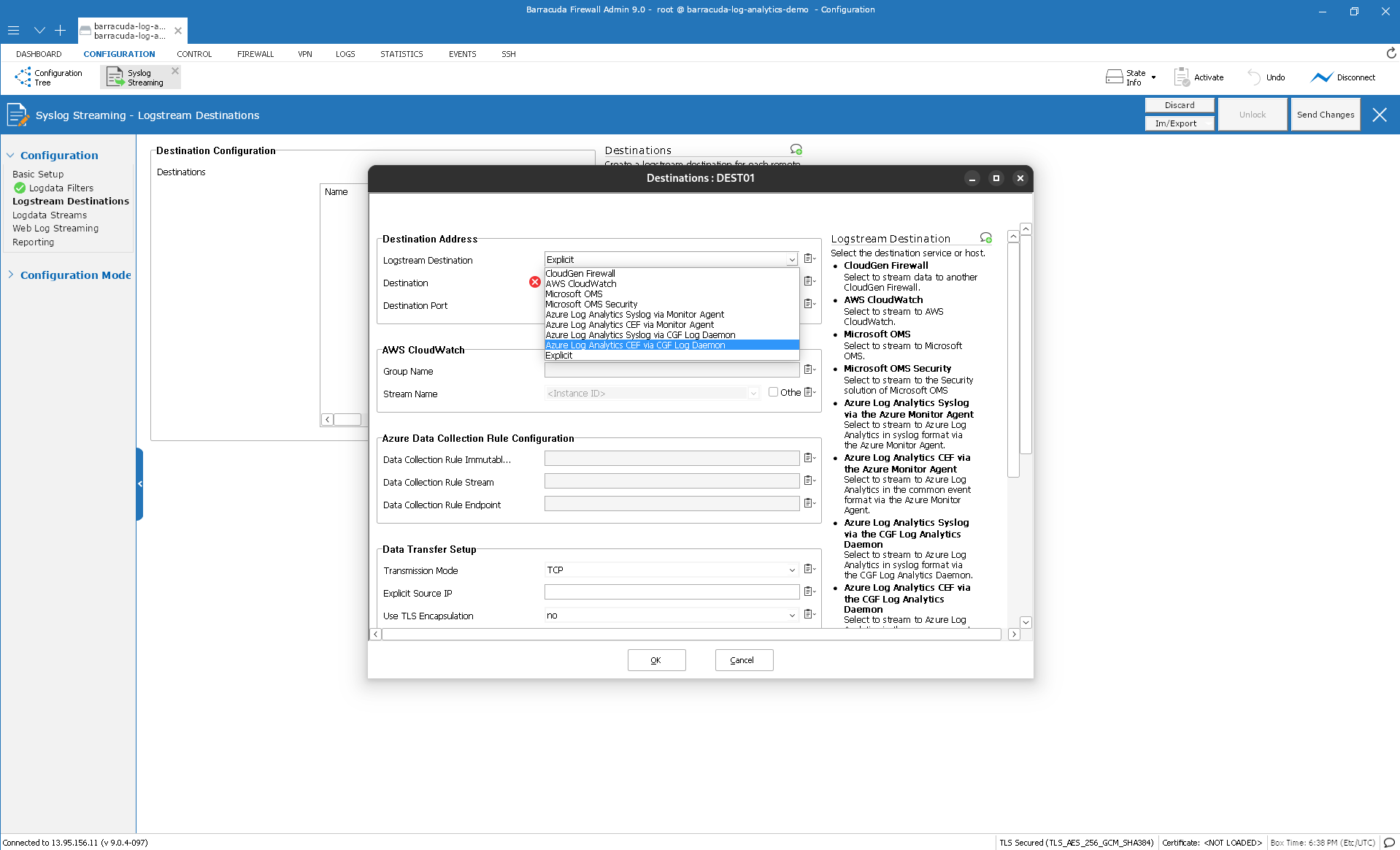This screenshot has width=1400, height=850.
Task: Open the tab list chevron dropdown
Action: coord(39,31)
